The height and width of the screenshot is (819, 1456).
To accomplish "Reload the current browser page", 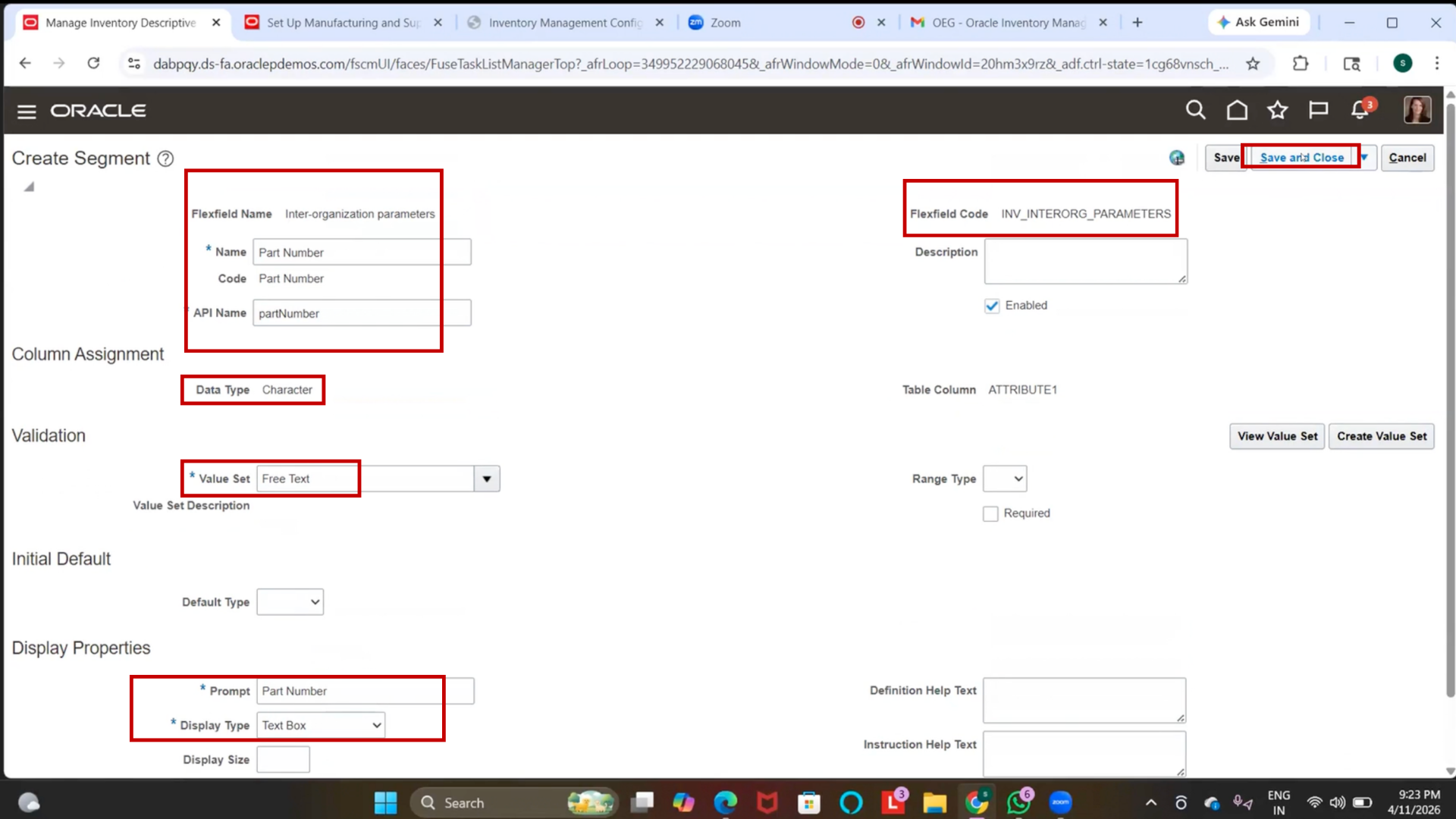I will 93,64.
